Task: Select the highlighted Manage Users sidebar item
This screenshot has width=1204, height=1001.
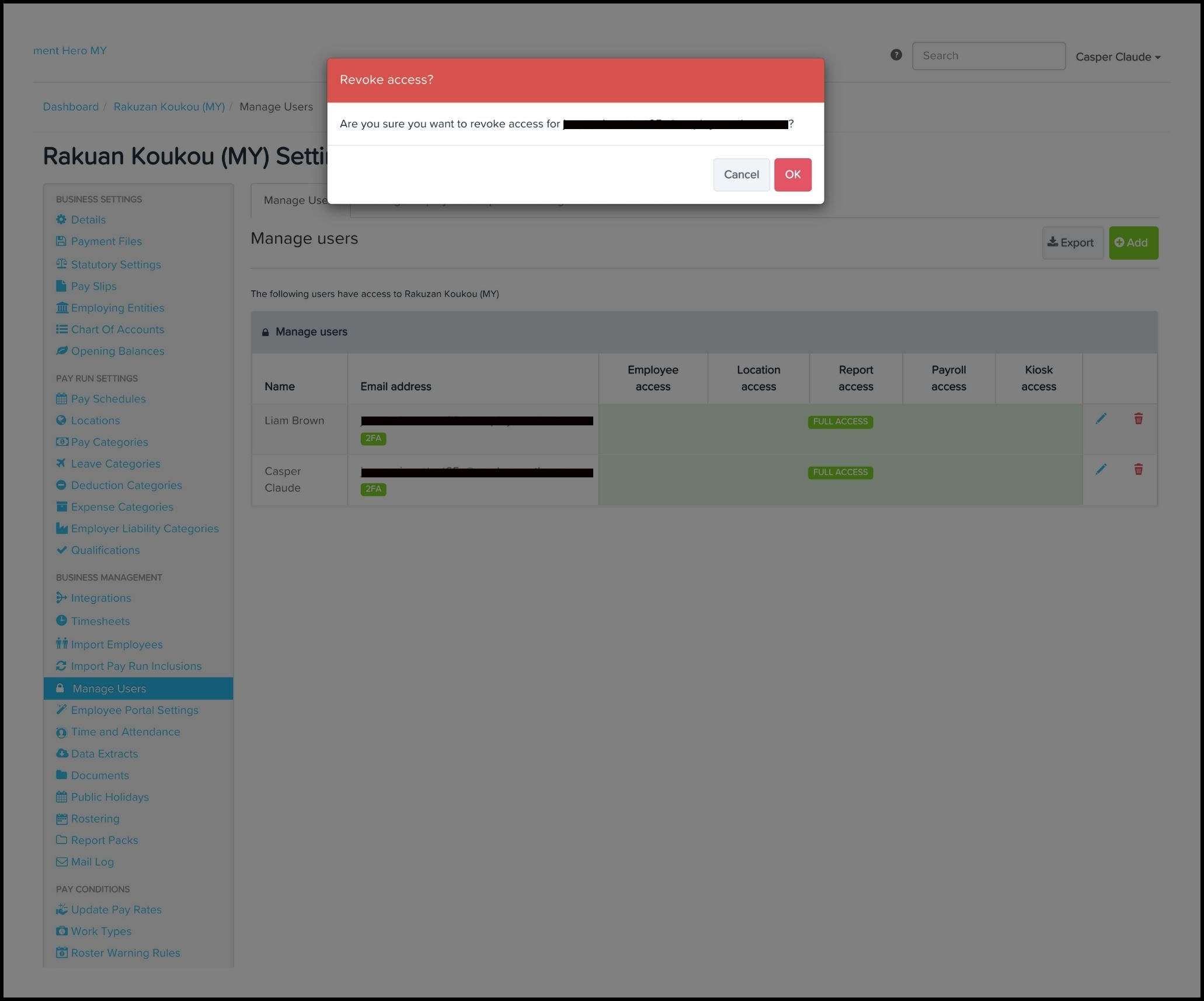Action: pyautogui.click(x=138, y=689)
